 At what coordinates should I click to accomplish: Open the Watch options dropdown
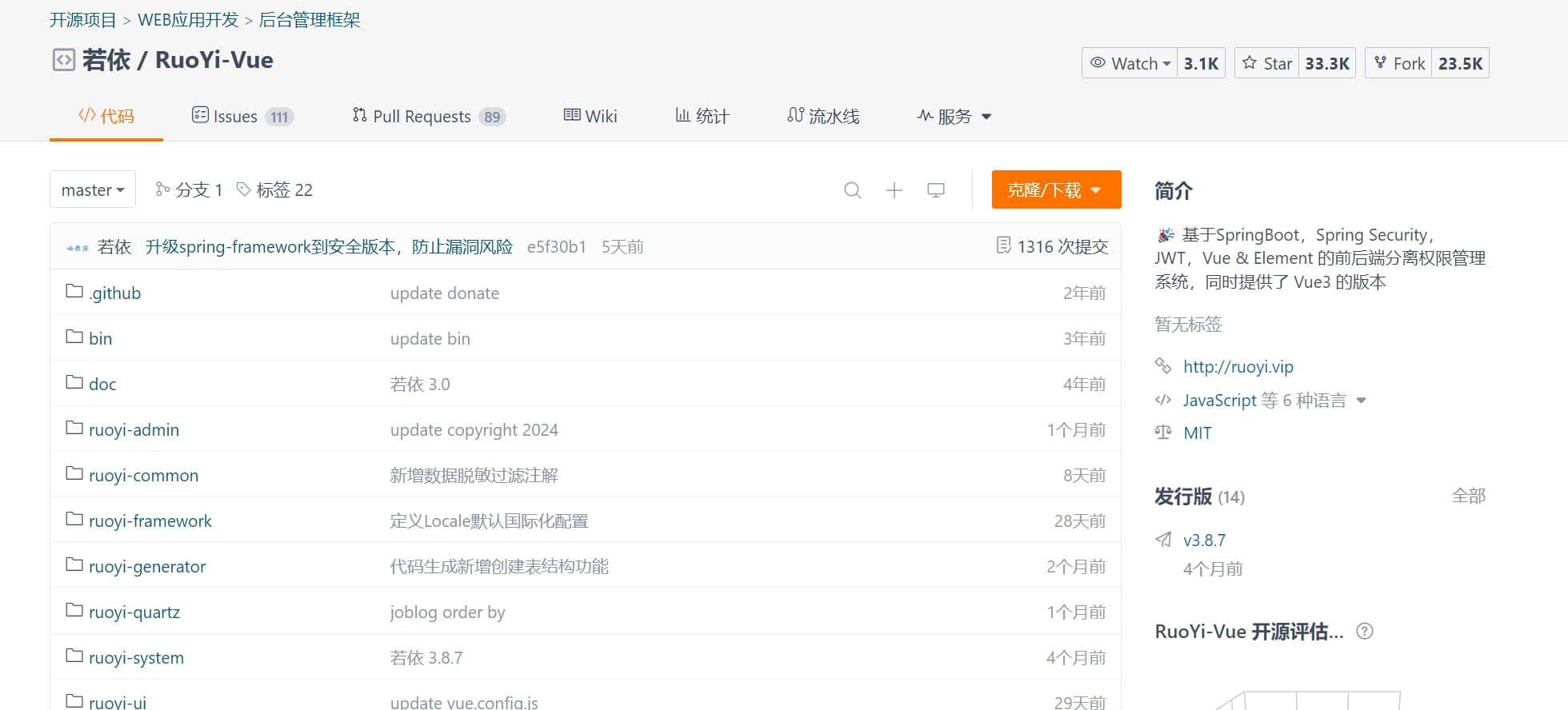tap(1130, 63)
